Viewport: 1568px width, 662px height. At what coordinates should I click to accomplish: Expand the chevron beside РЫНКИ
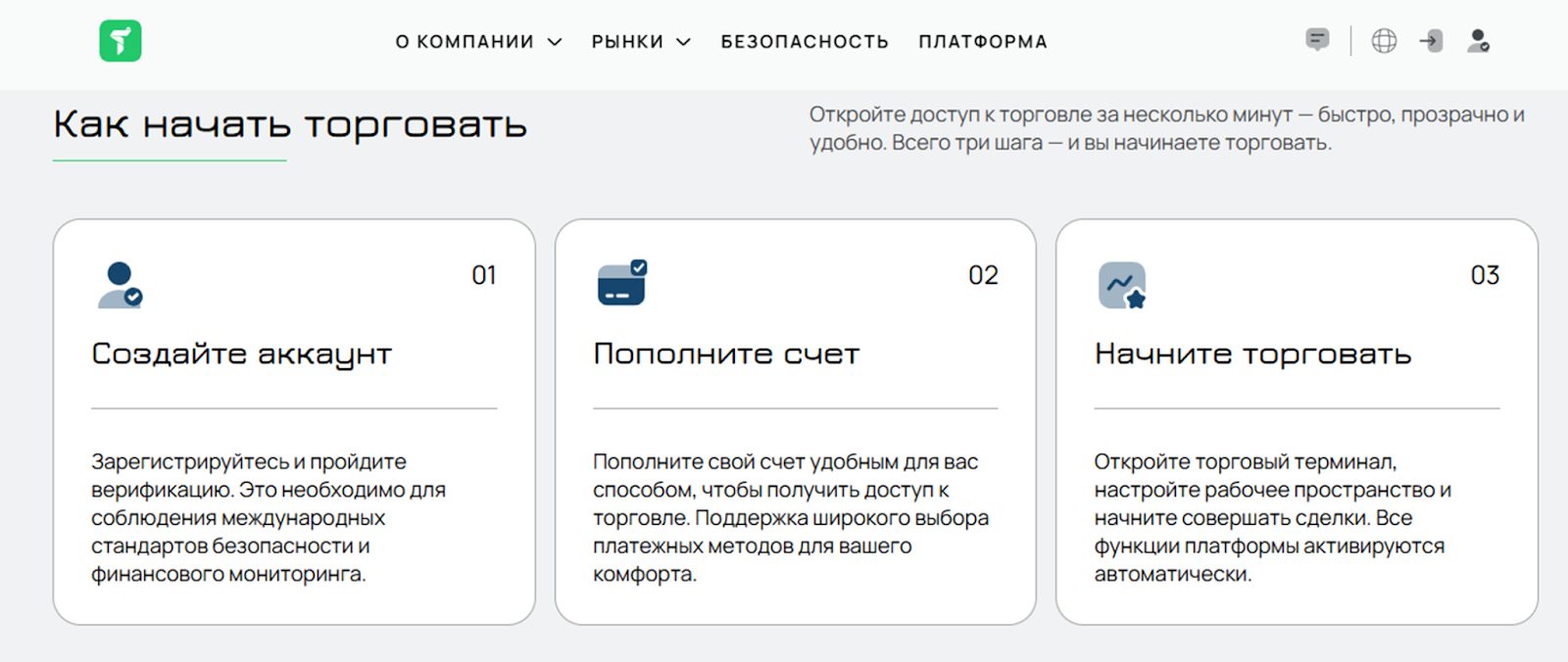click(x=684, y=42)
